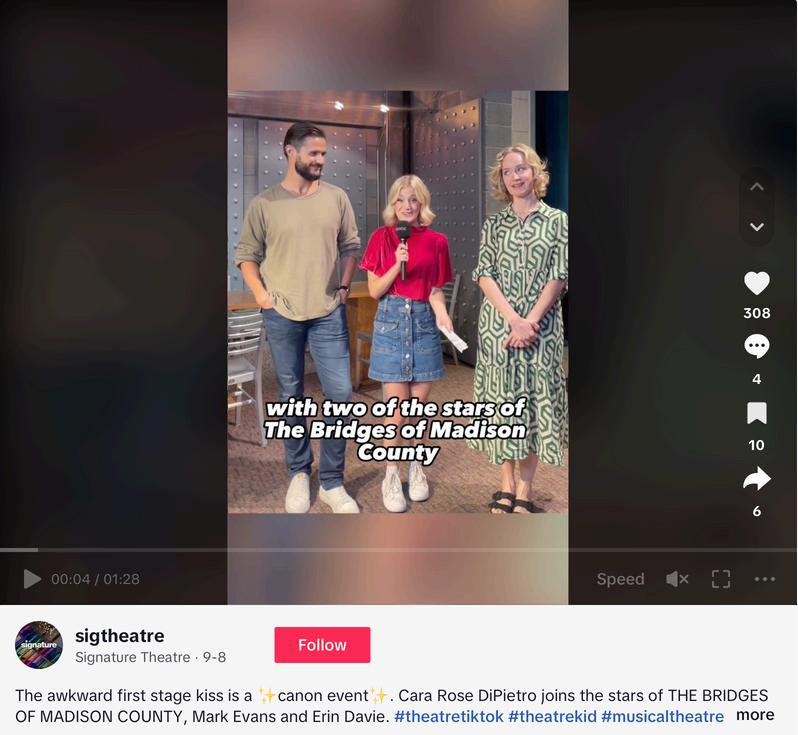Viewport: 798px width, 735px height.
Task: Open comments via speech bubble icon
Action: 757,347
